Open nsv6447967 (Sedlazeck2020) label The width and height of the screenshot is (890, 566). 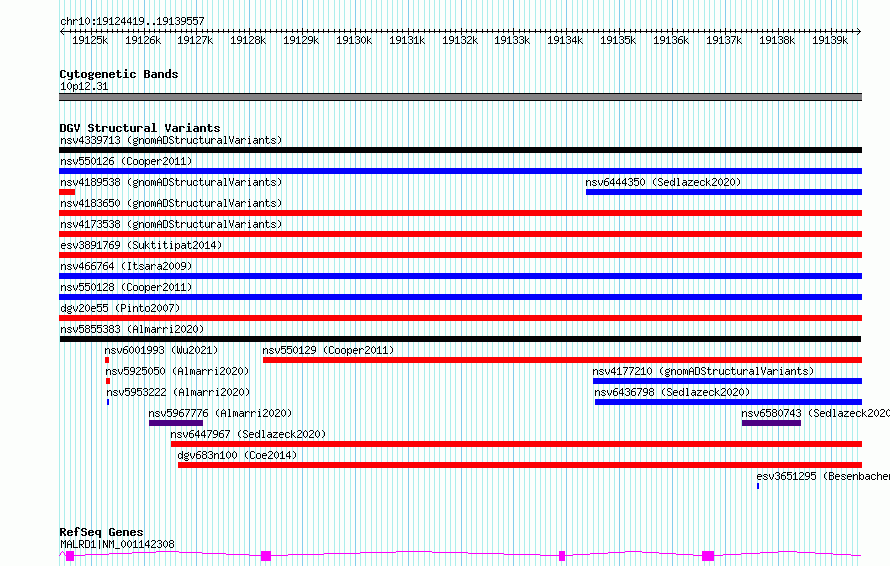tap(248, 434)
